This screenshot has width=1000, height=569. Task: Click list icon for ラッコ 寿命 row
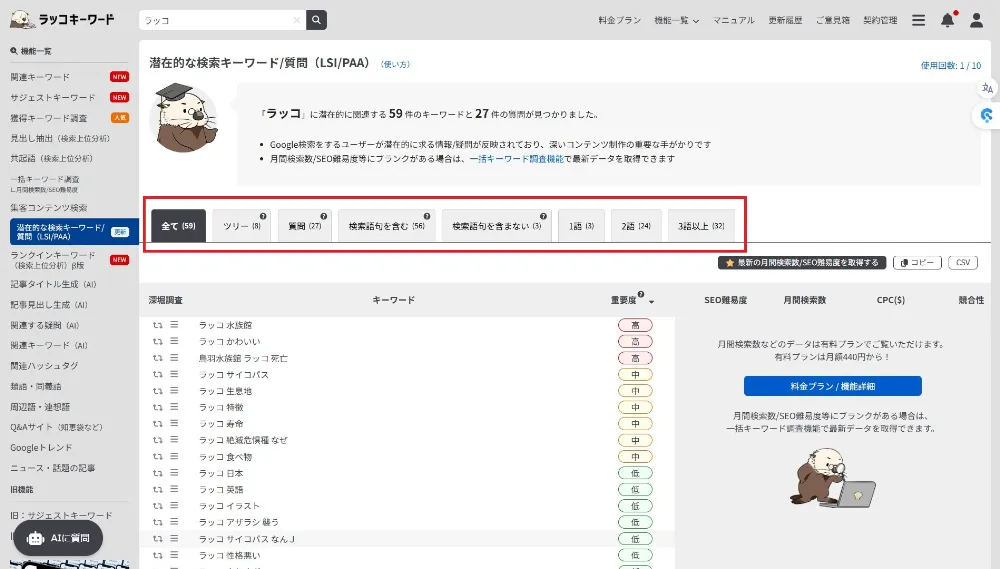[174, 424]
